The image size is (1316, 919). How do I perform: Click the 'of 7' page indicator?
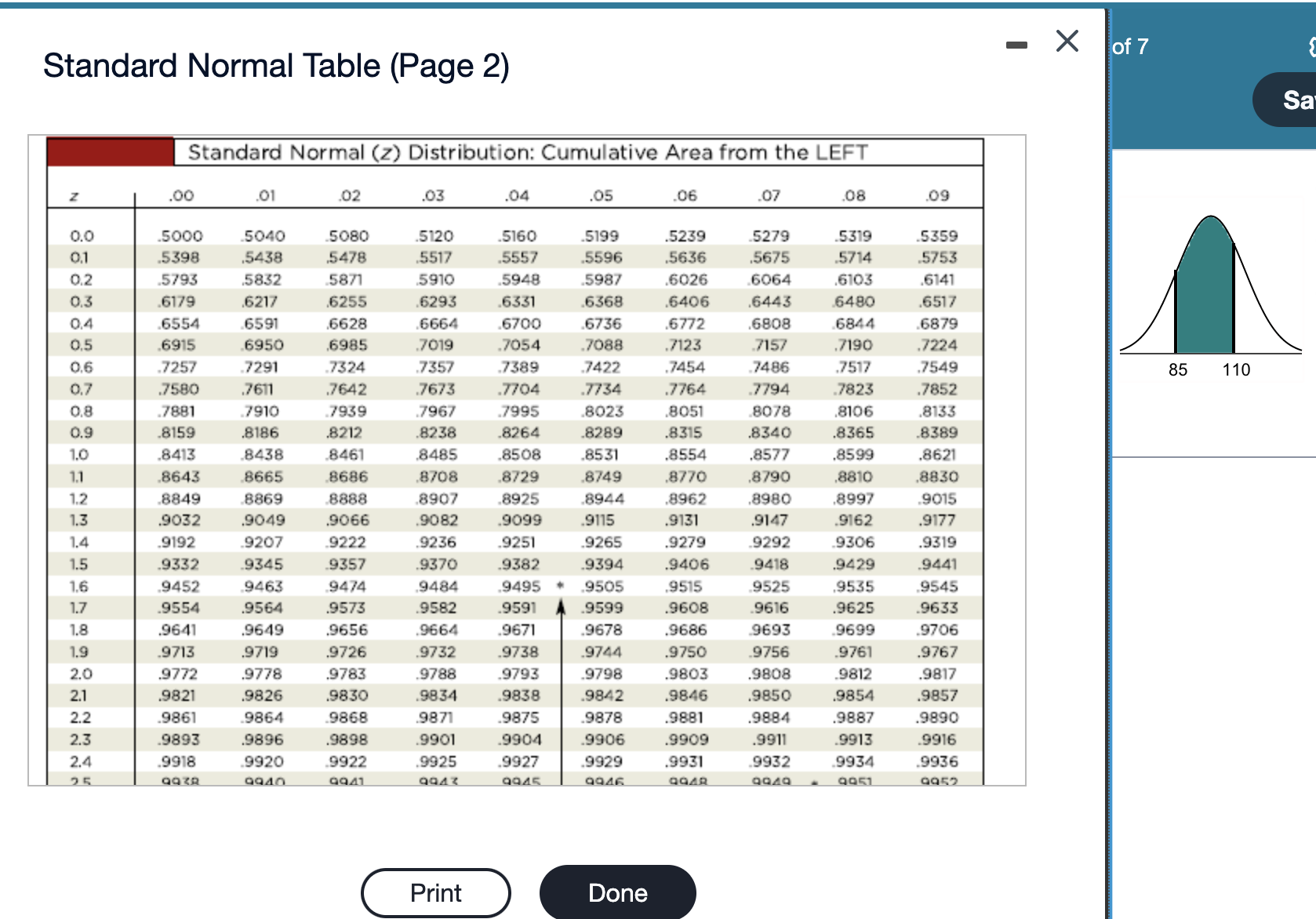click(x=1130, y=47)
